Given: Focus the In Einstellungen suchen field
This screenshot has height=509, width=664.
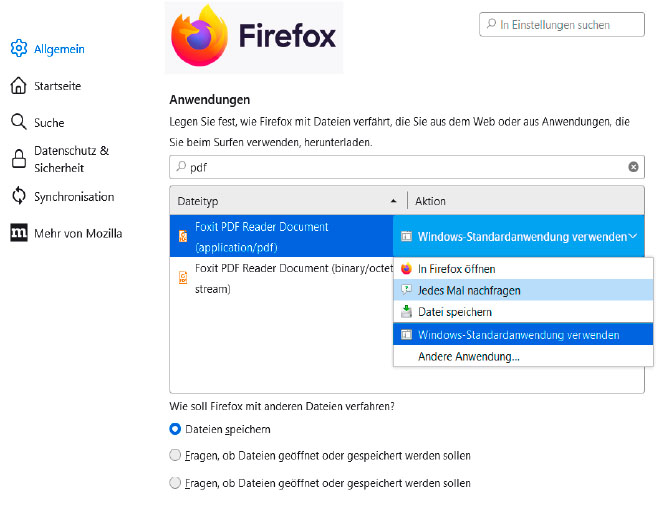Looking at the screenshot, I should 562,25.
